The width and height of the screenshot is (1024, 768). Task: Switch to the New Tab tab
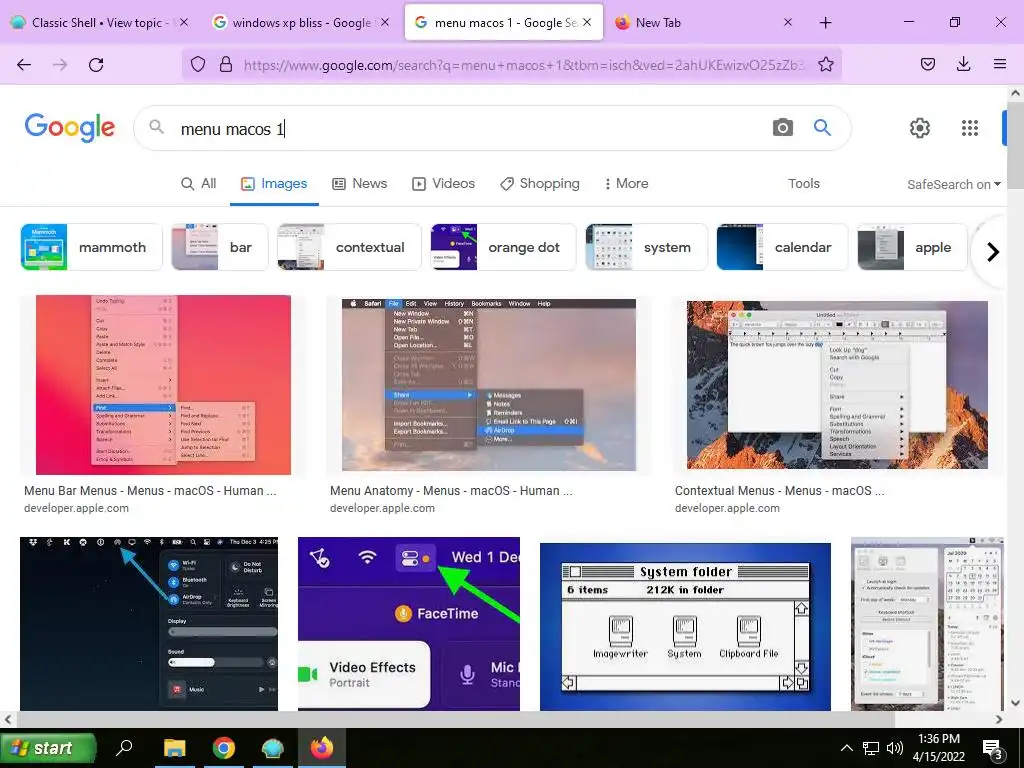699,22
